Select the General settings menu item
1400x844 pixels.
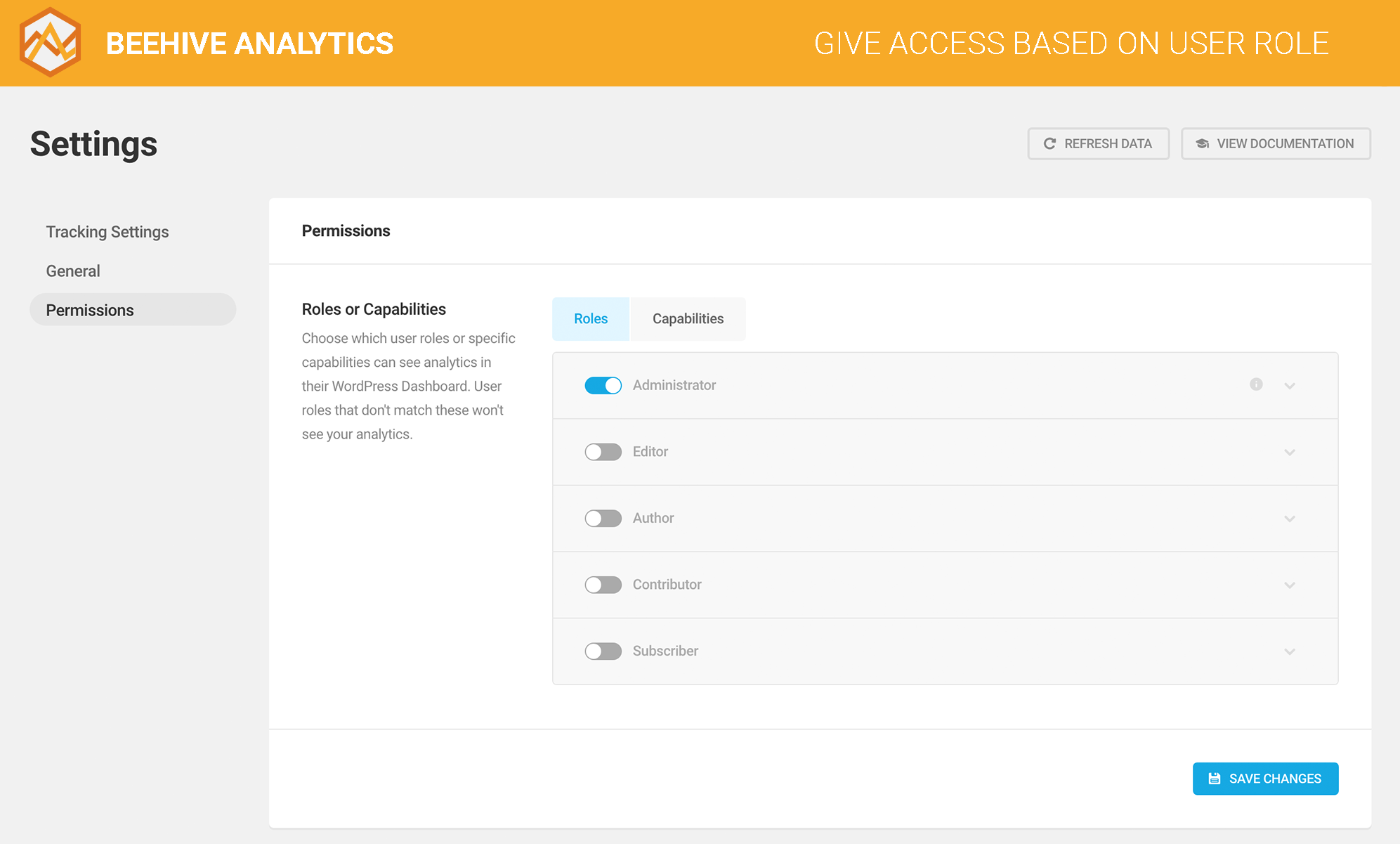coord(73,270)
